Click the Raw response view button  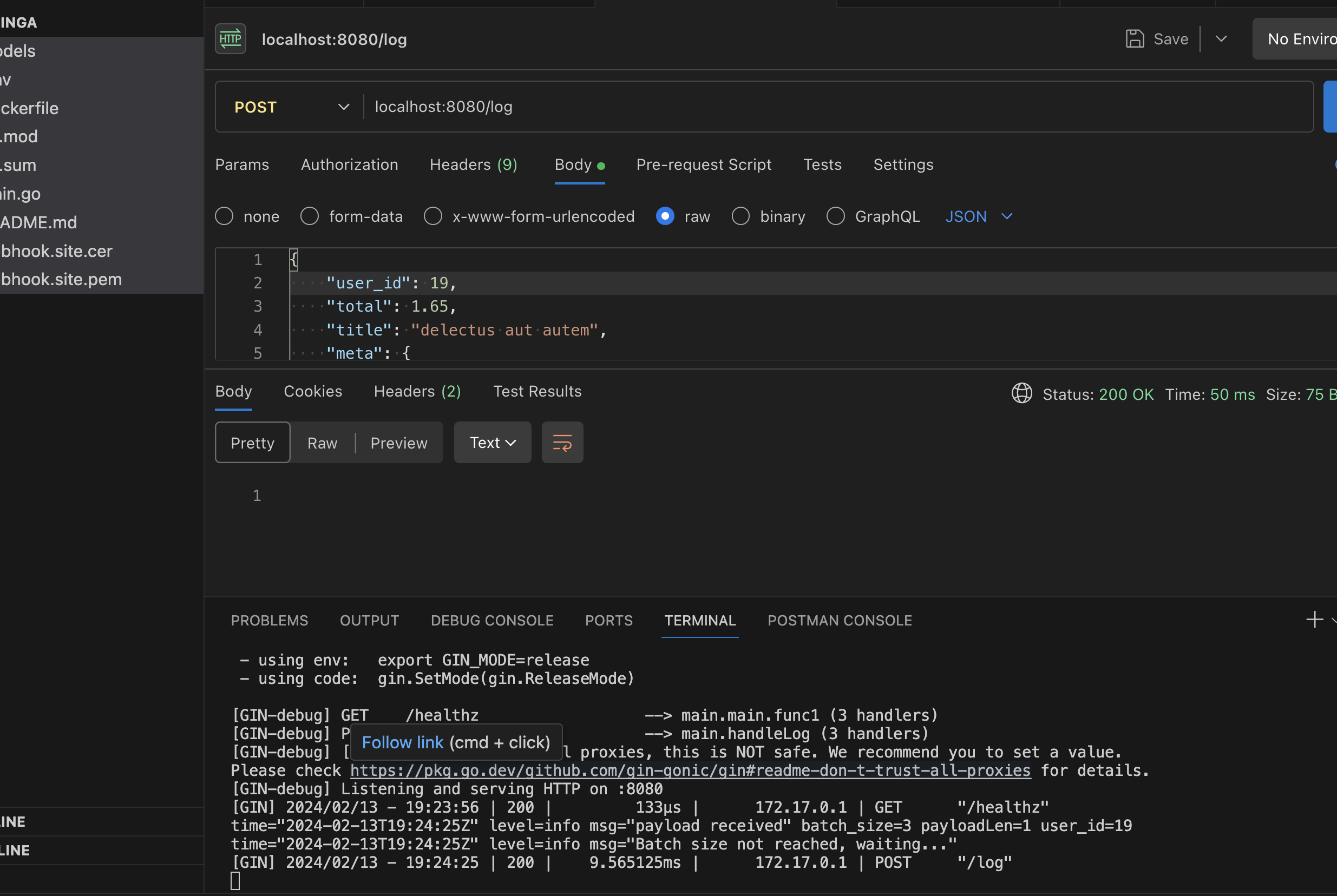(x=322, y=443)
